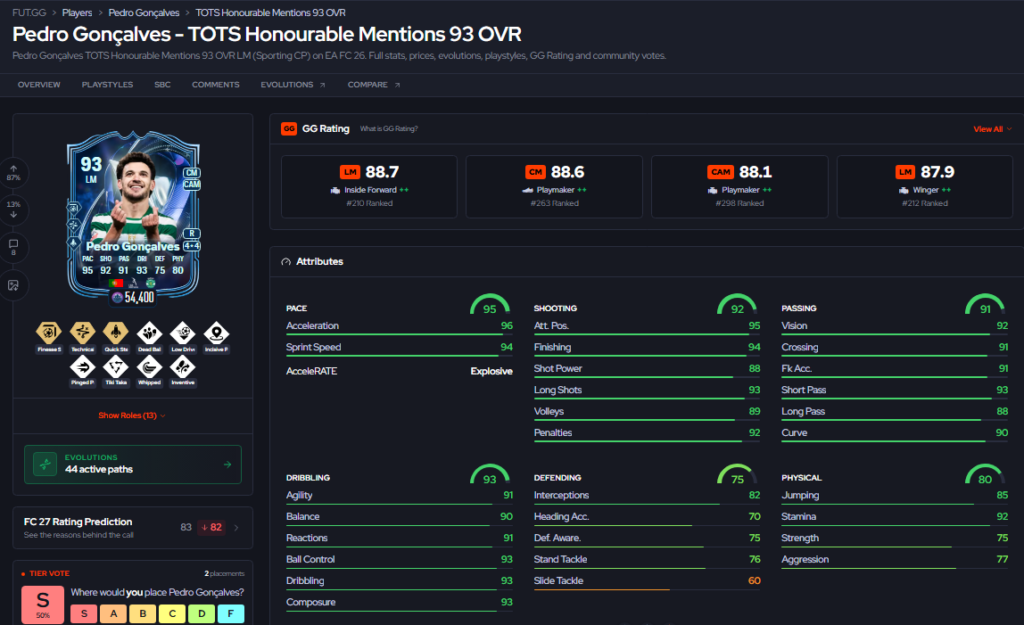Vote tier A for Pedro Gonçalves
Screen dimensions: 1024x625
pos(114,613)
